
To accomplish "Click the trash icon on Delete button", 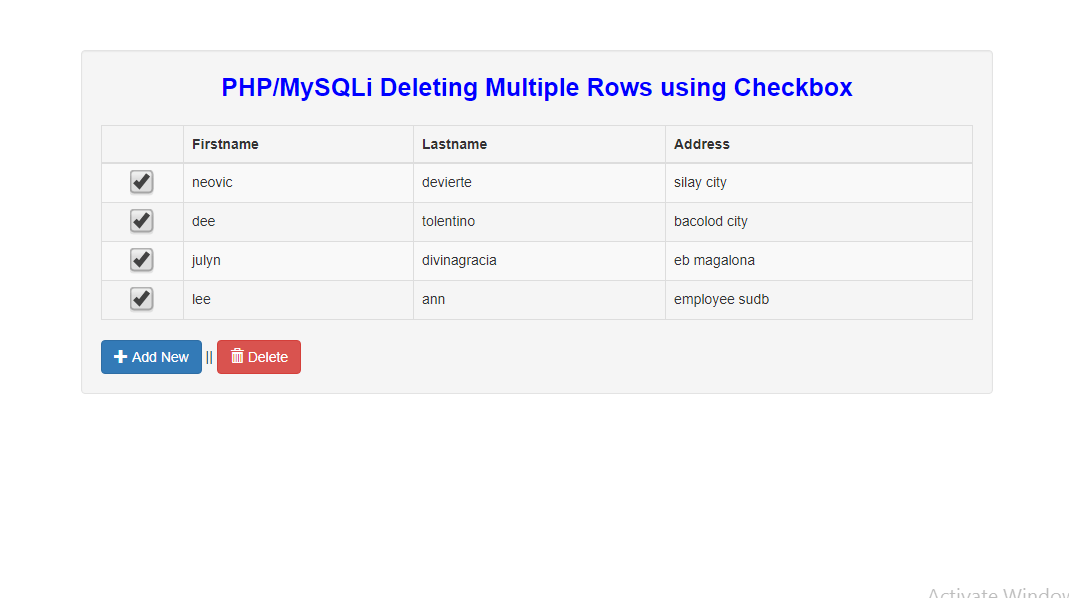I will coord(236,357).
